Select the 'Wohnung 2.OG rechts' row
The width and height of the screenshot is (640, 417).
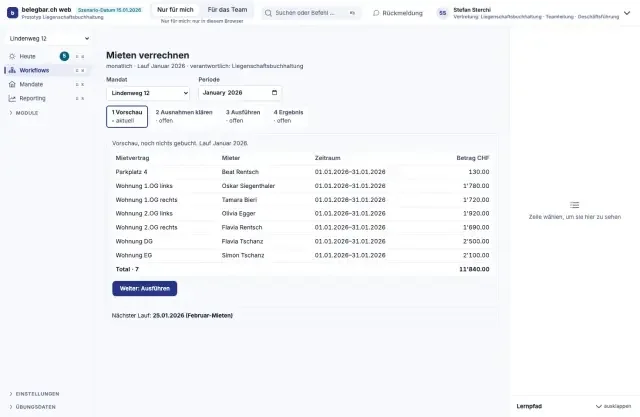(302, 227)
